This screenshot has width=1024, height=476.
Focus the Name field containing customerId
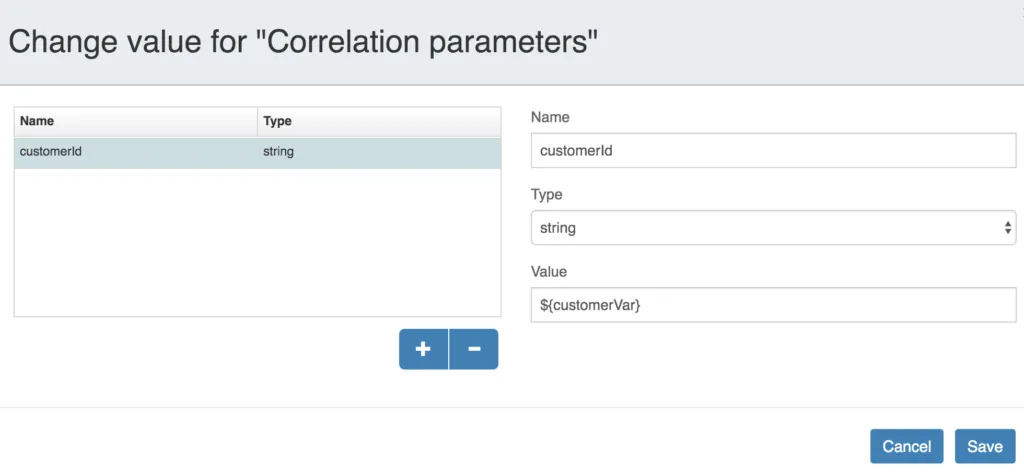(x=773, y=150)
